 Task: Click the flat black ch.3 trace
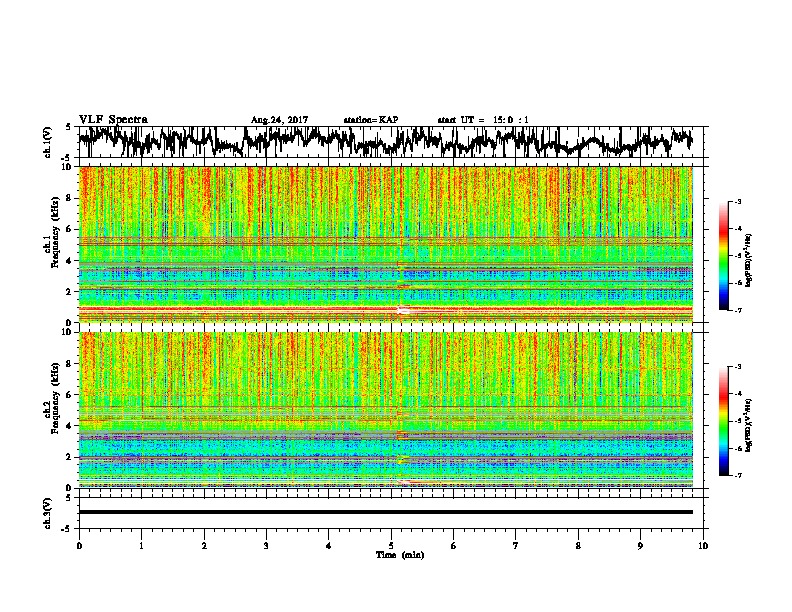pyautogui.click(x=386, y=512)
